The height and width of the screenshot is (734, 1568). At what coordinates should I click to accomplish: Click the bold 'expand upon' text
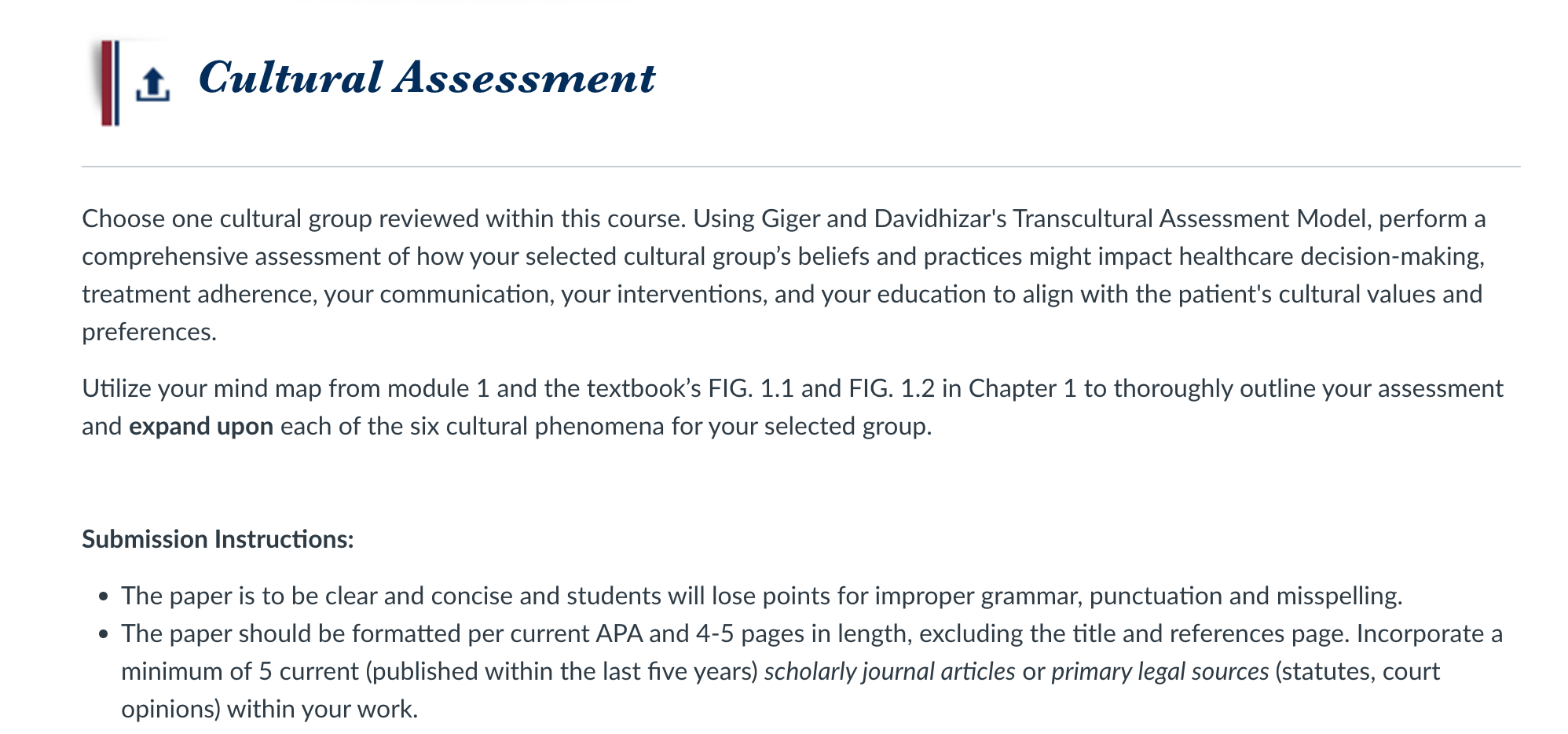[x=201, y=426]
